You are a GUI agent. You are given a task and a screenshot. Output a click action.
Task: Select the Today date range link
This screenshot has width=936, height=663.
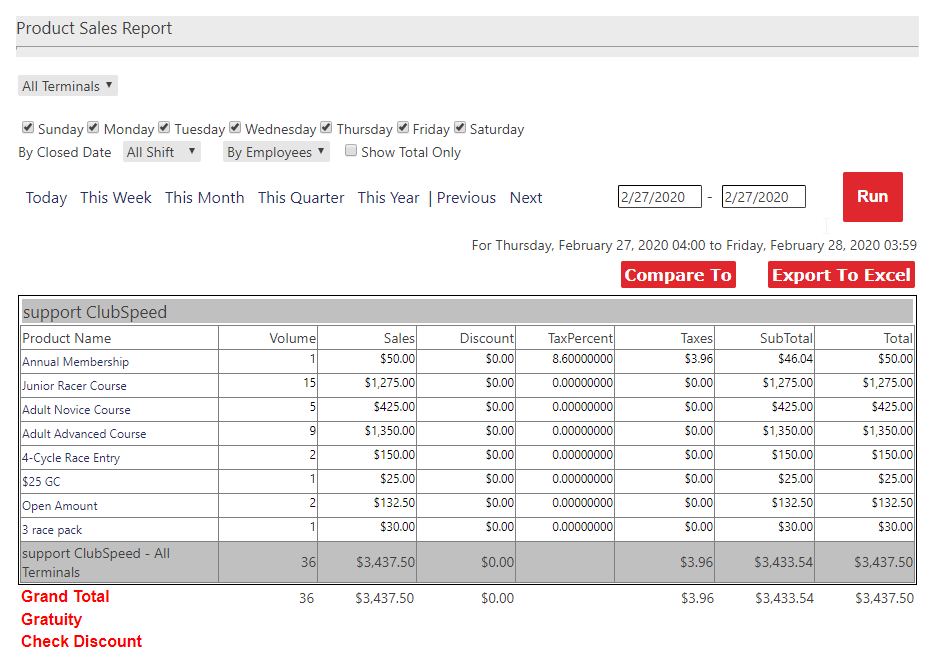(x=46, y=198)
